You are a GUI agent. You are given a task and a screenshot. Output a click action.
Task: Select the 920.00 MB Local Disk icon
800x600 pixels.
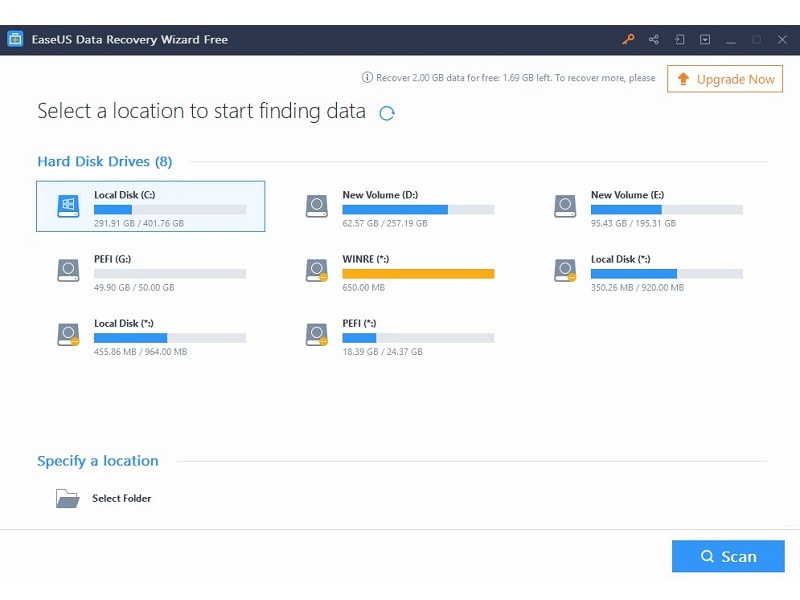pos(565,270)
